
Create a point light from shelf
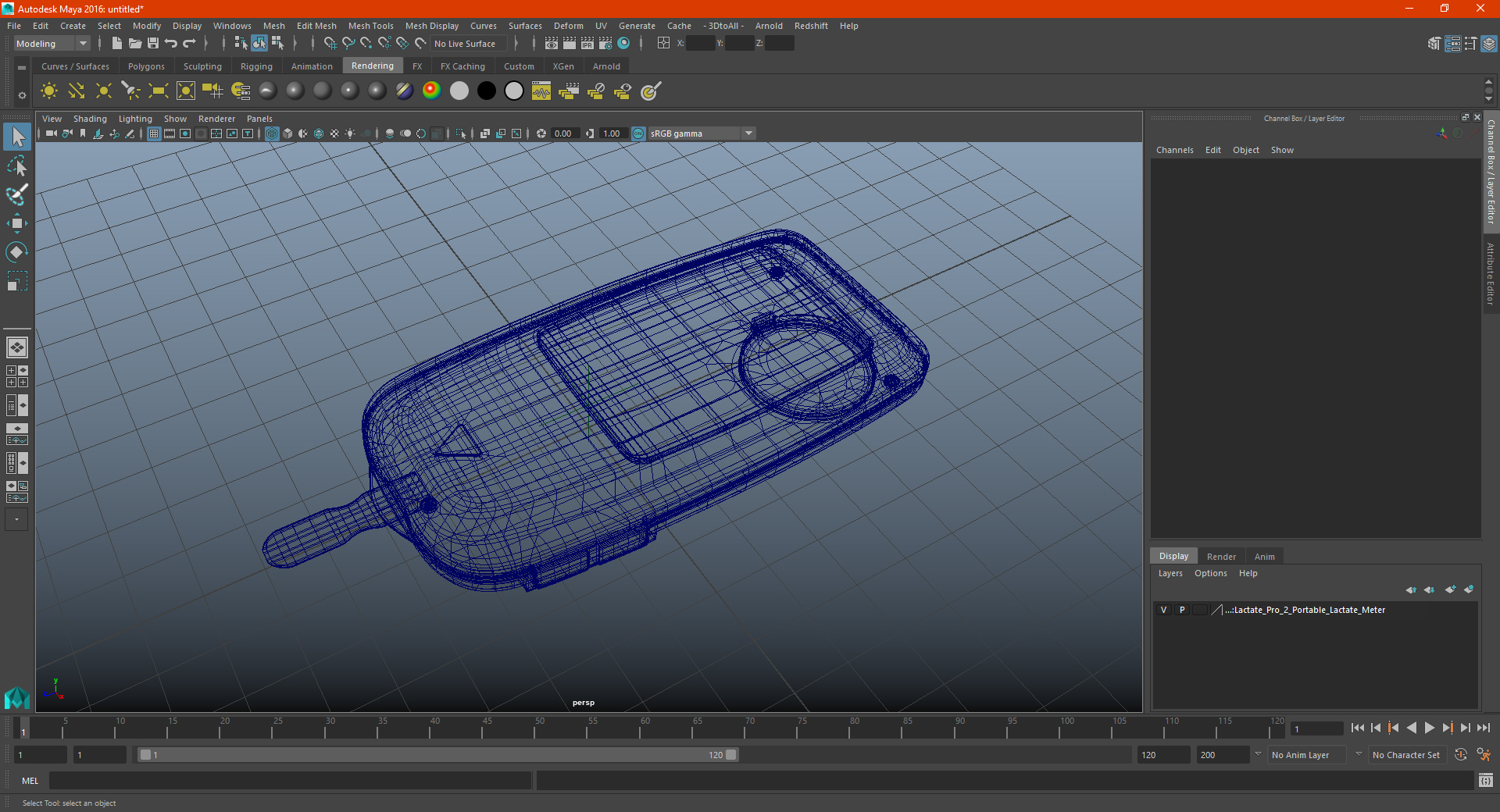(x=104, y=91)
